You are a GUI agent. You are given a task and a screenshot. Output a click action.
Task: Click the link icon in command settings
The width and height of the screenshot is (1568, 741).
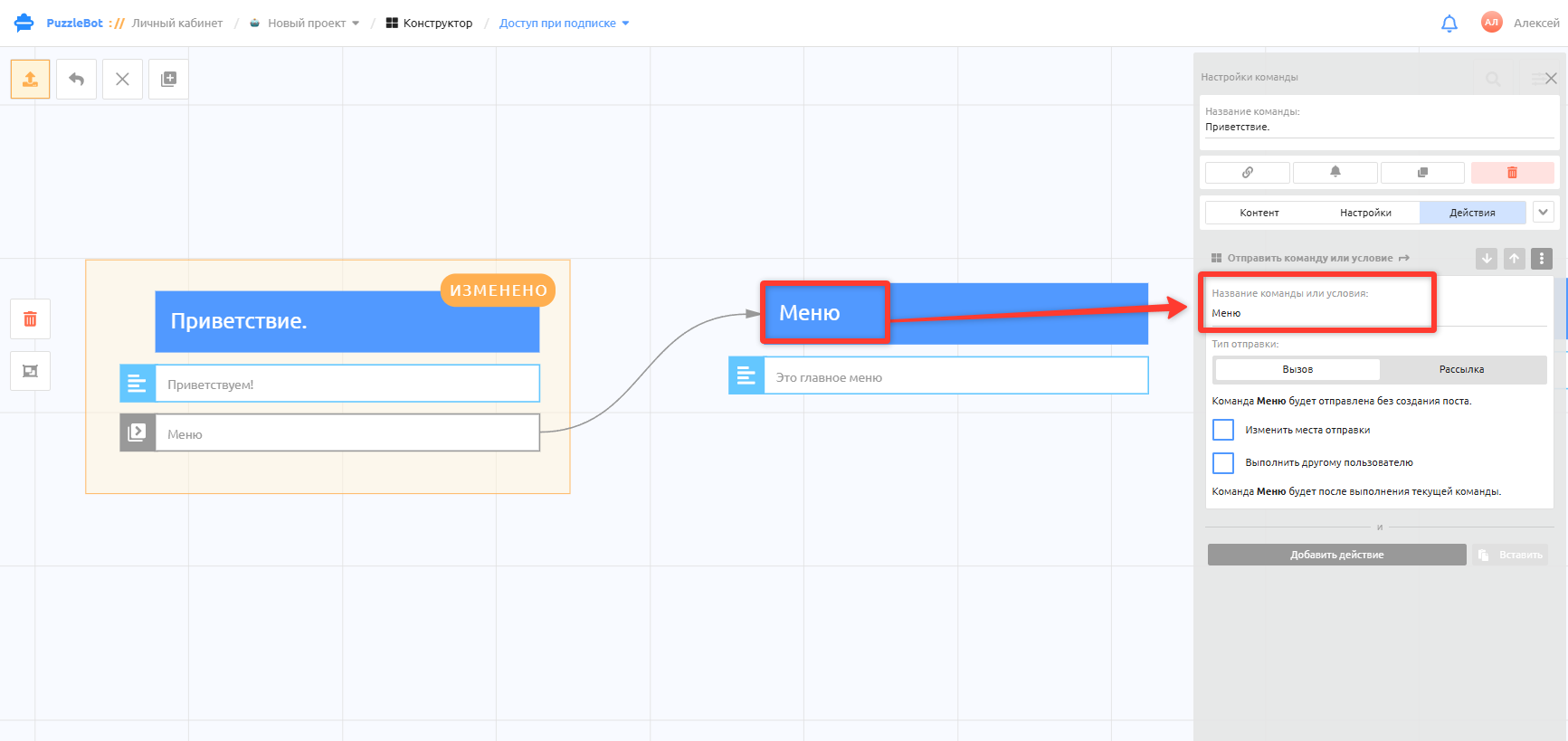[x=1247, y=172]
